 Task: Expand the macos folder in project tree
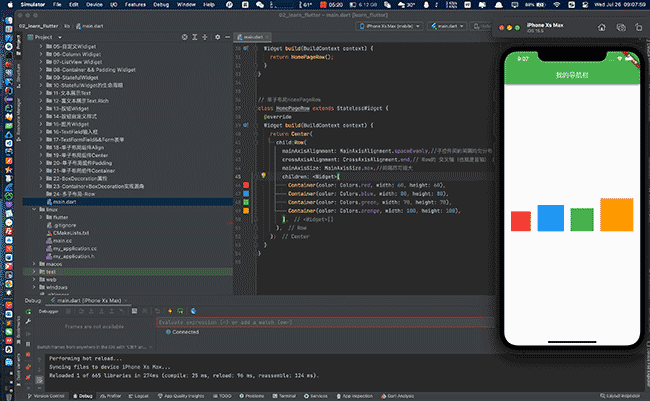pos(34,264)
